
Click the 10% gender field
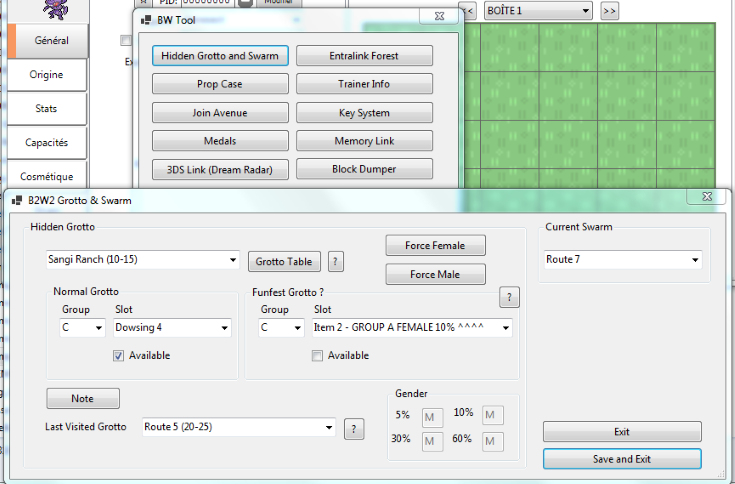(493, 415)
